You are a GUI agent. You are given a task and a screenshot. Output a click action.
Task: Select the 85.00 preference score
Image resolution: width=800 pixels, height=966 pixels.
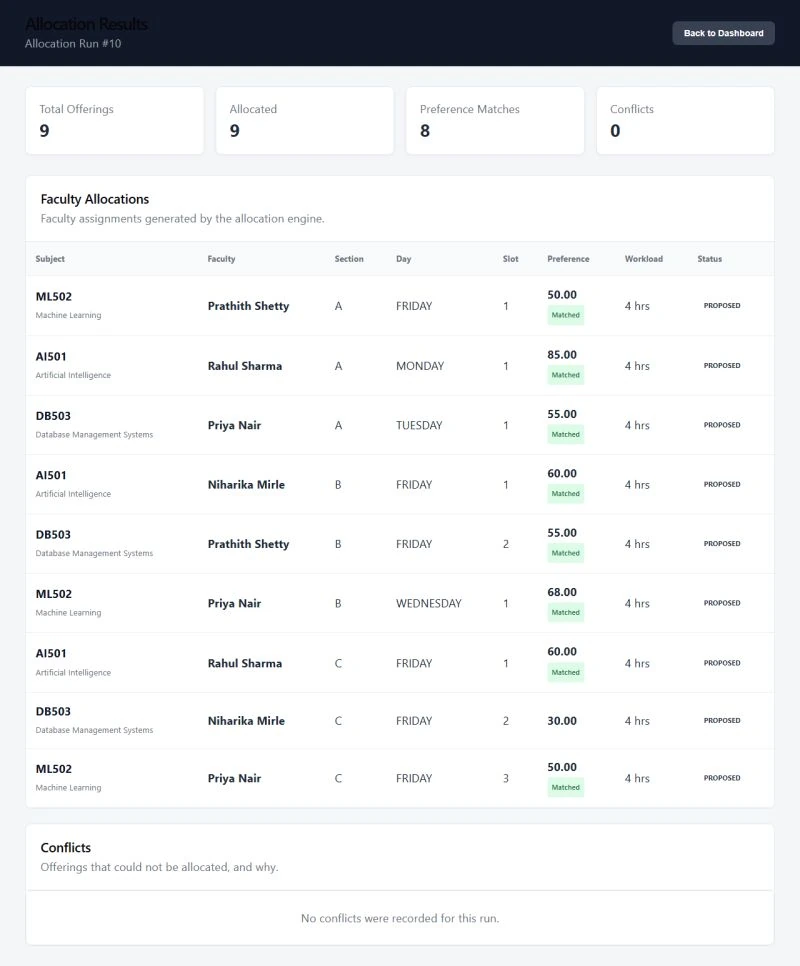point(562,355)
